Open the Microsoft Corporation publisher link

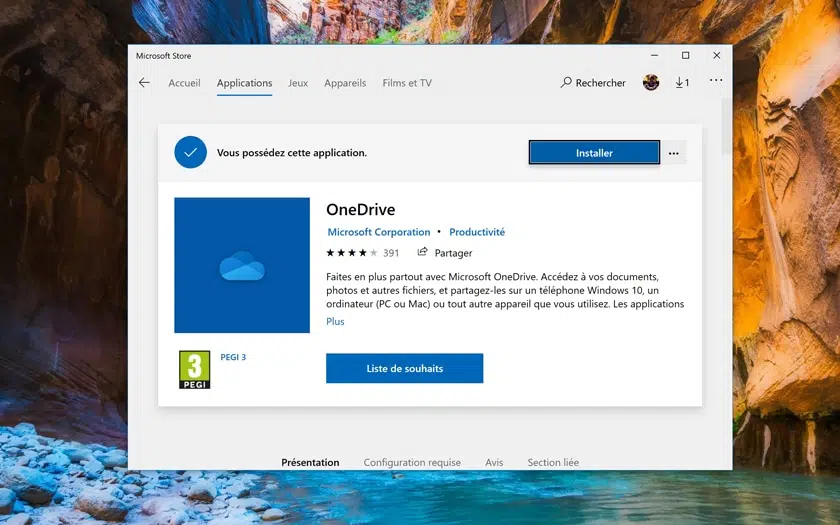[x=379, y=232]
